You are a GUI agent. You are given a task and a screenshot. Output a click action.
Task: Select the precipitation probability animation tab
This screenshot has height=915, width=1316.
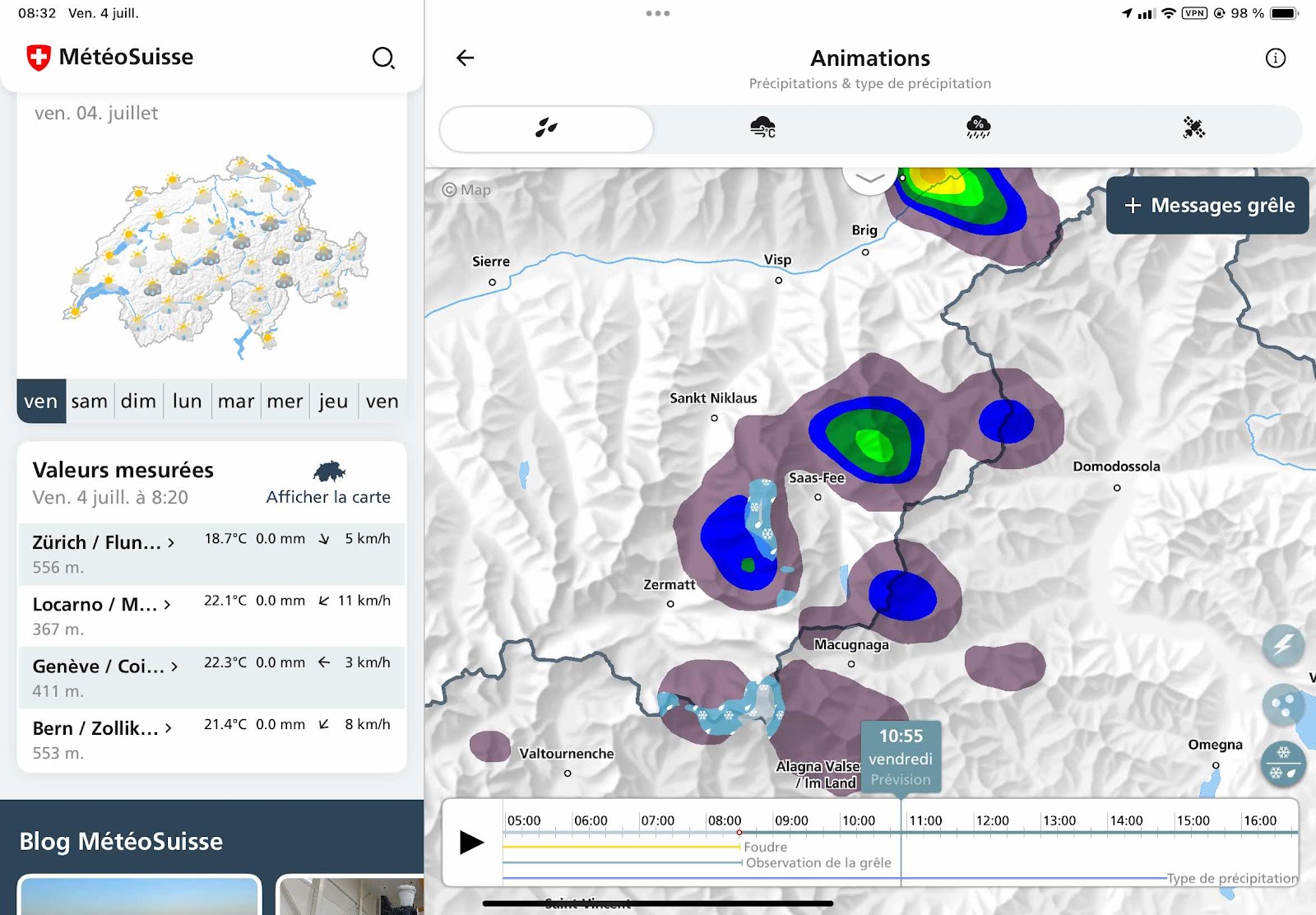click(x=978, y=128)
